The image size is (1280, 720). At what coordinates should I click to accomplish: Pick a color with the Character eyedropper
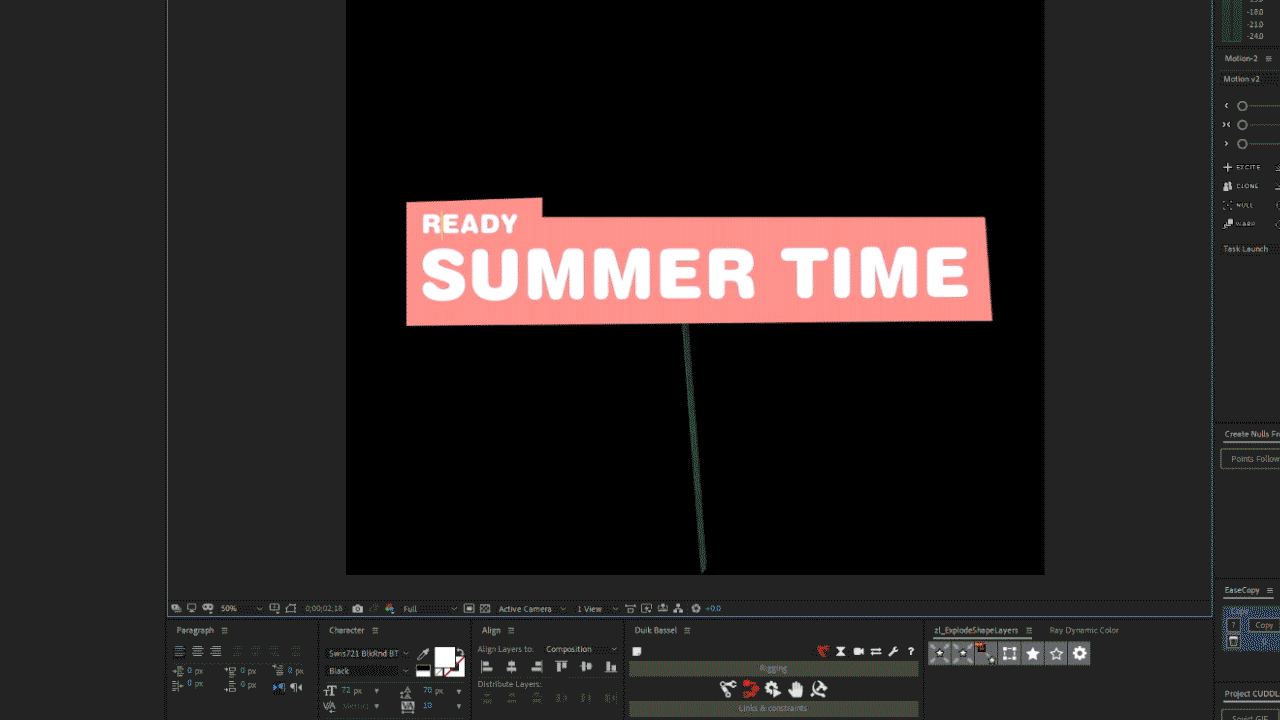click(x=423, y=654)
